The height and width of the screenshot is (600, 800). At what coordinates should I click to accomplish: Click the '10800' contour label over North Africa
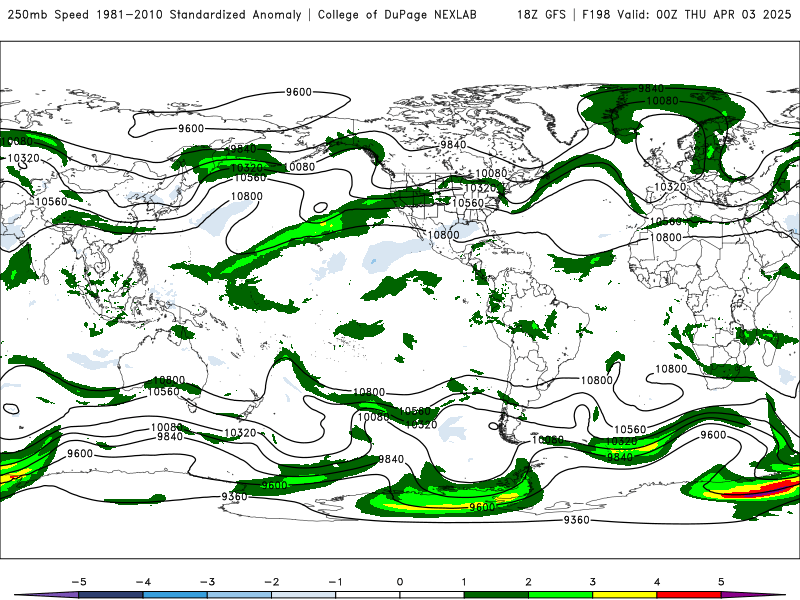[x=666, y=237]
